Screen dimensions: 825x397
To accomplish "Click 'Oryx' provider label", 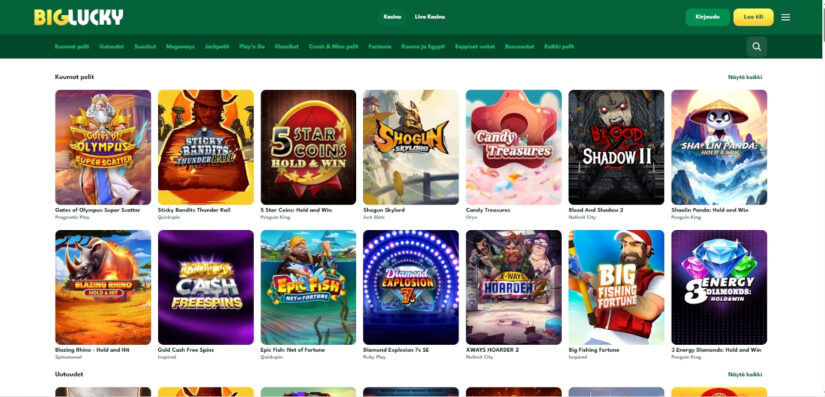I will point(470,217).
